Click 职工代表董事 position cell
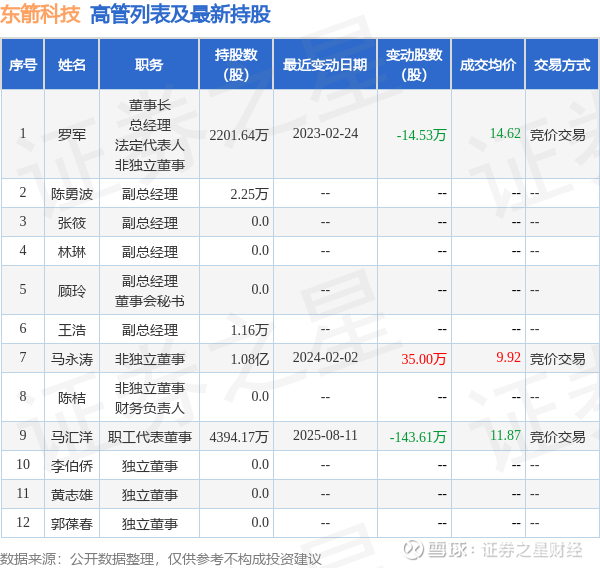The height and width of the screenshot is (568, 600). (150, 437)
